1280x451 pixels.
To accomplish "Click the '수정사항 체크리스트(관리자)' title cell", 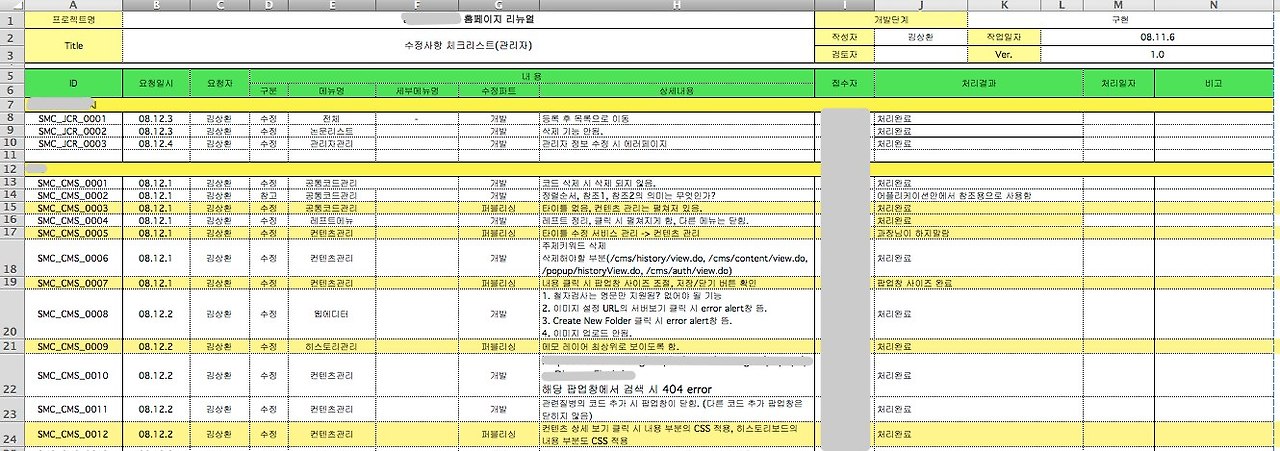I will pos(469,46).
